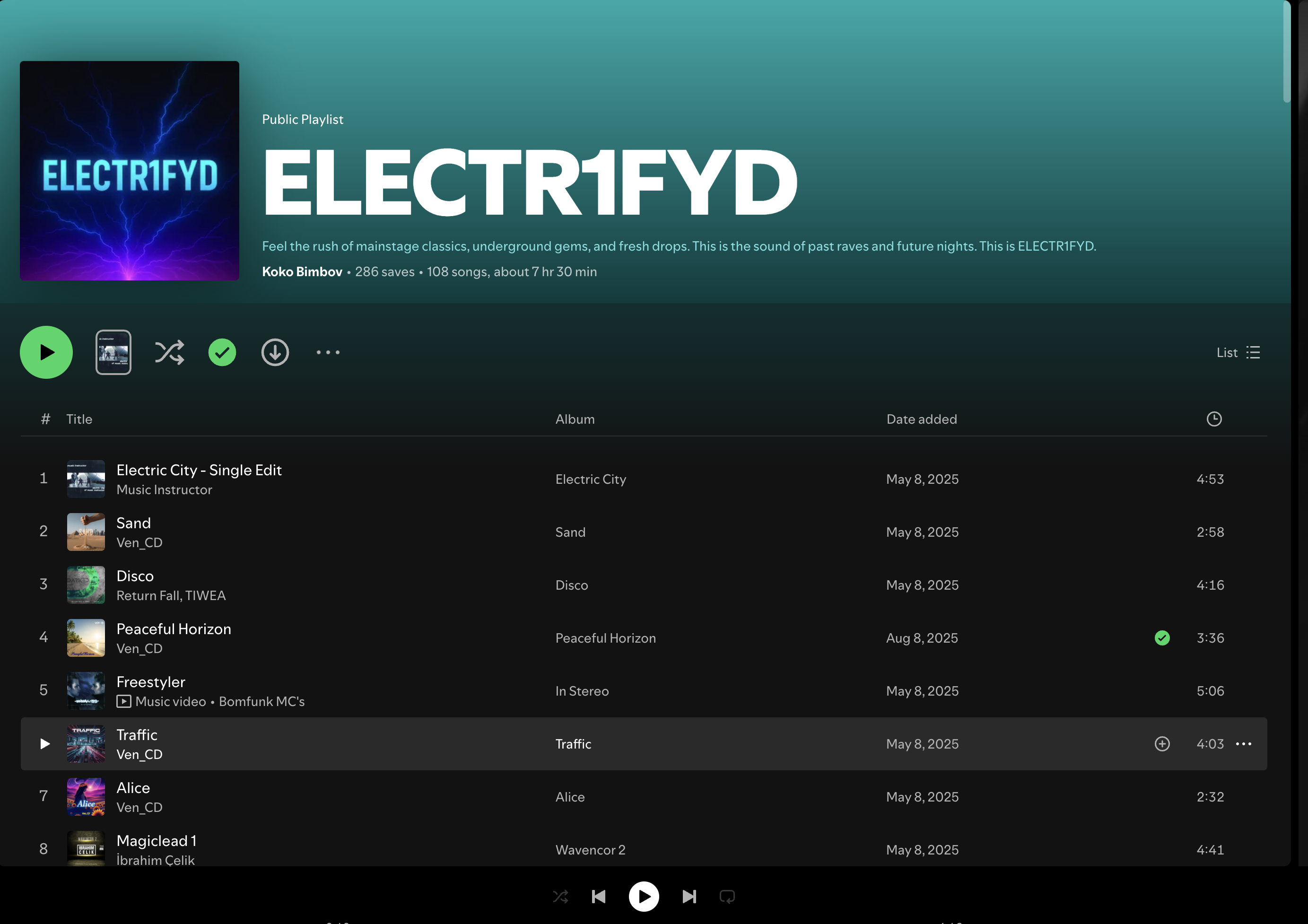Open more options for Traffic track
This screenshot has height=924, width=1308.
pos(1244,744)
